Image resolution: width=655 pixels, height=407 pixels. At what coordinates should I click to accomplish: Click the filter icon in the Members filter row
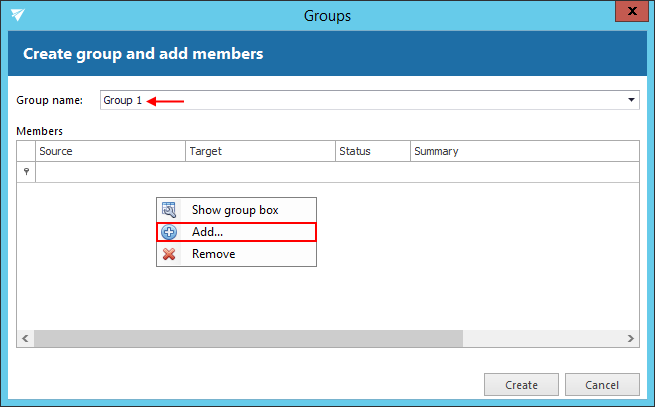coord(26,172)
